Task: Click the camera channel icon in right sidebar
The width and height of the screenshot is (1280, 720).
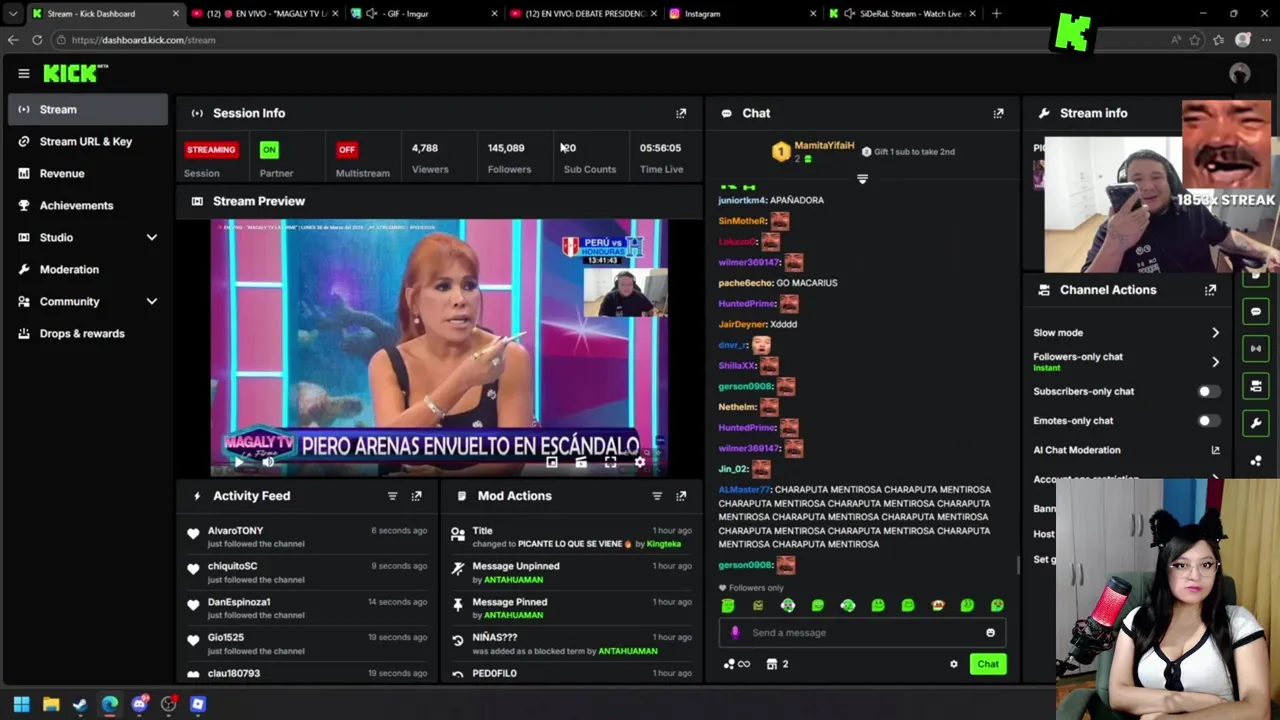Action: click(1256, 386)
